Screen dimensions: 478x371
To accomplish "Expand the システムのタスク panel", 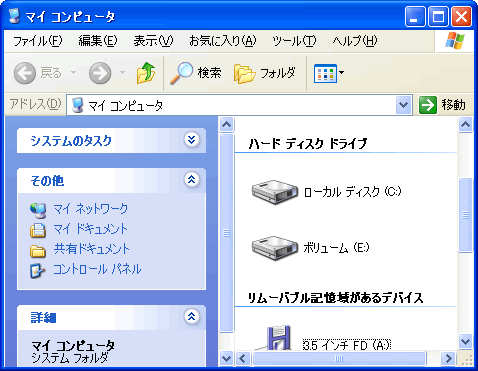I will [192, 140].
